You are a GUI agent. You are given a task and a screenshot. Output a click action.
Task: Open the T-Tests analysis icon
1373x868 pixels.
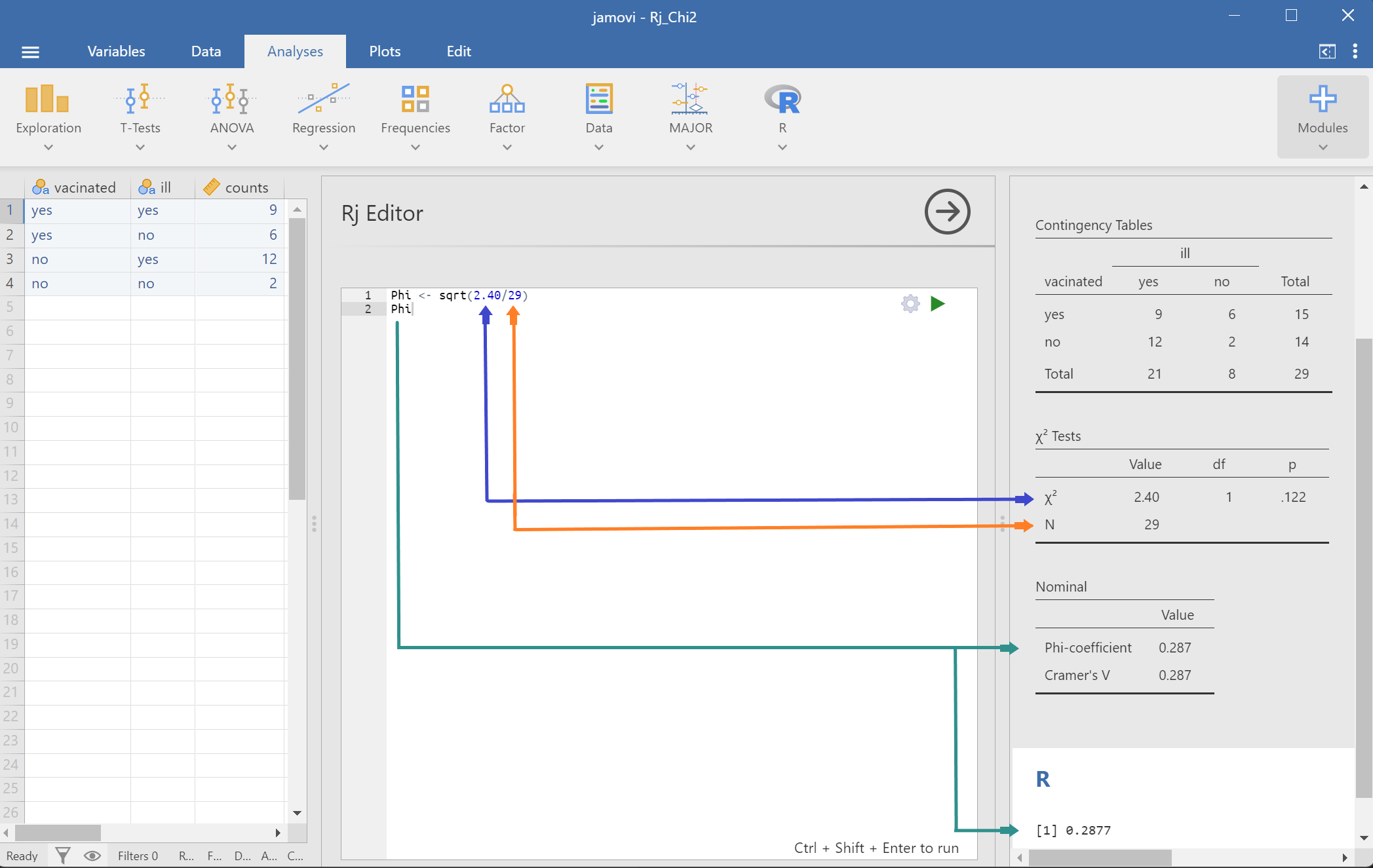(140, 100)
